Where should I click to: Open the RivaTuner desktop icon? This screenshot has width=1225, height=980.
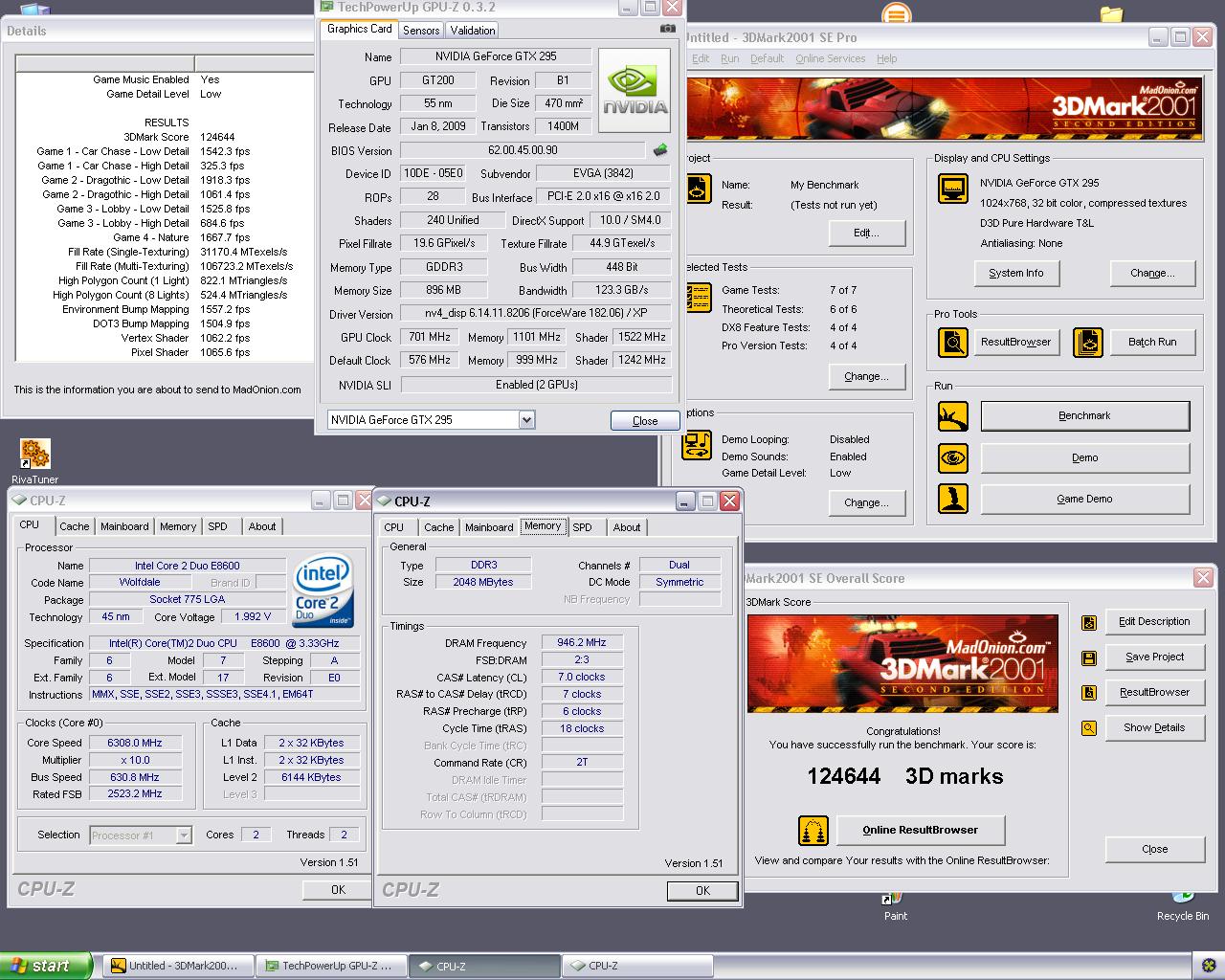pyautogui.click(x=34, y=461)
